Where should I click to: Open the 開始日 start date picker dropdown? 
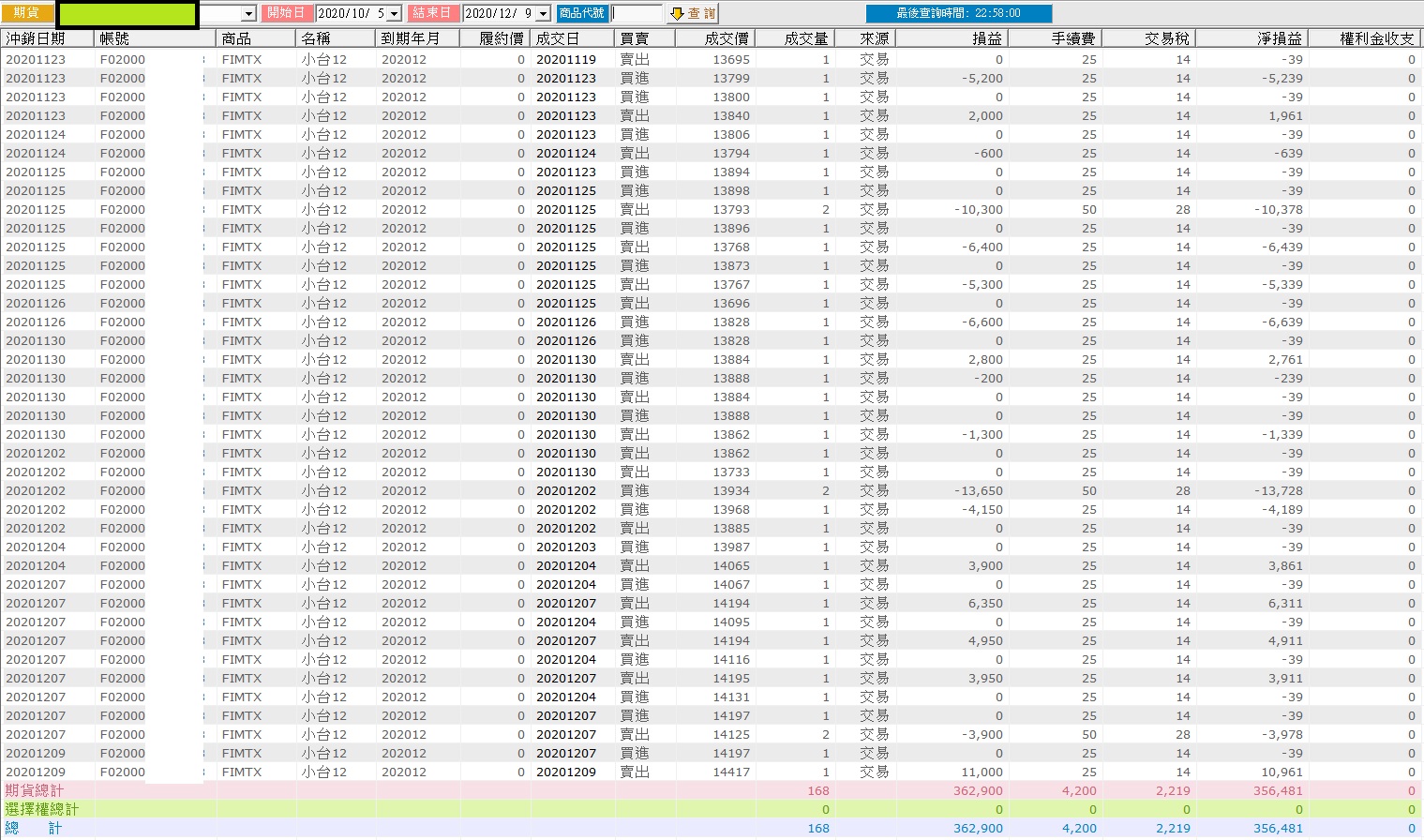tap(394, 14)
